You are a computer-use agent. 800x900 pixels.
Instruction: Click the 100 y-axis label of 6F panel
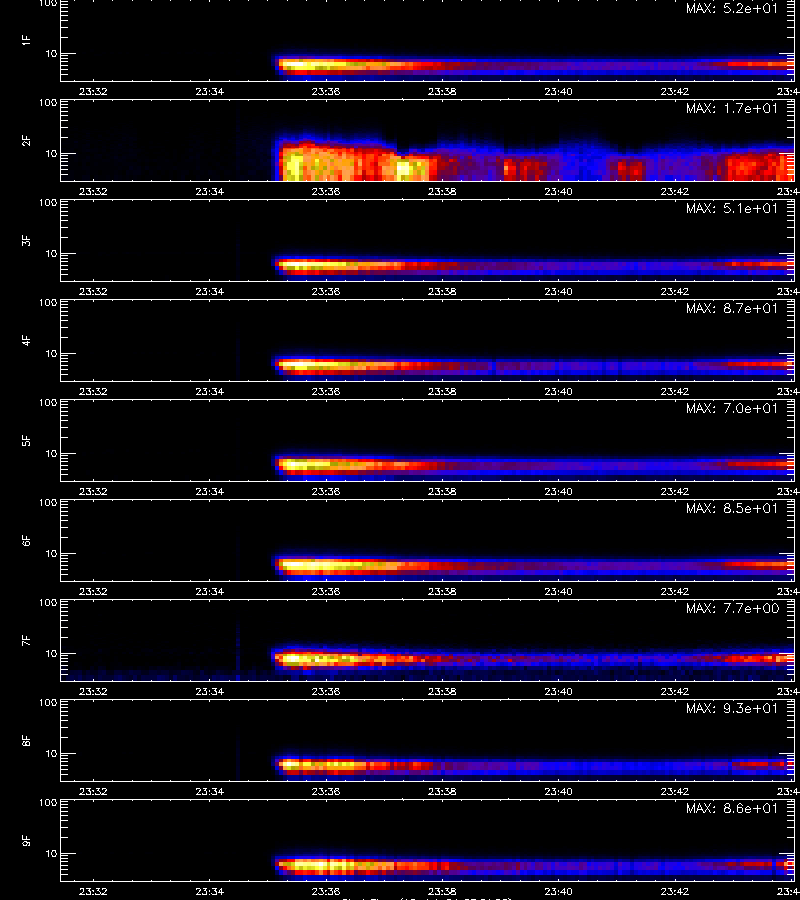coord(48,503)
